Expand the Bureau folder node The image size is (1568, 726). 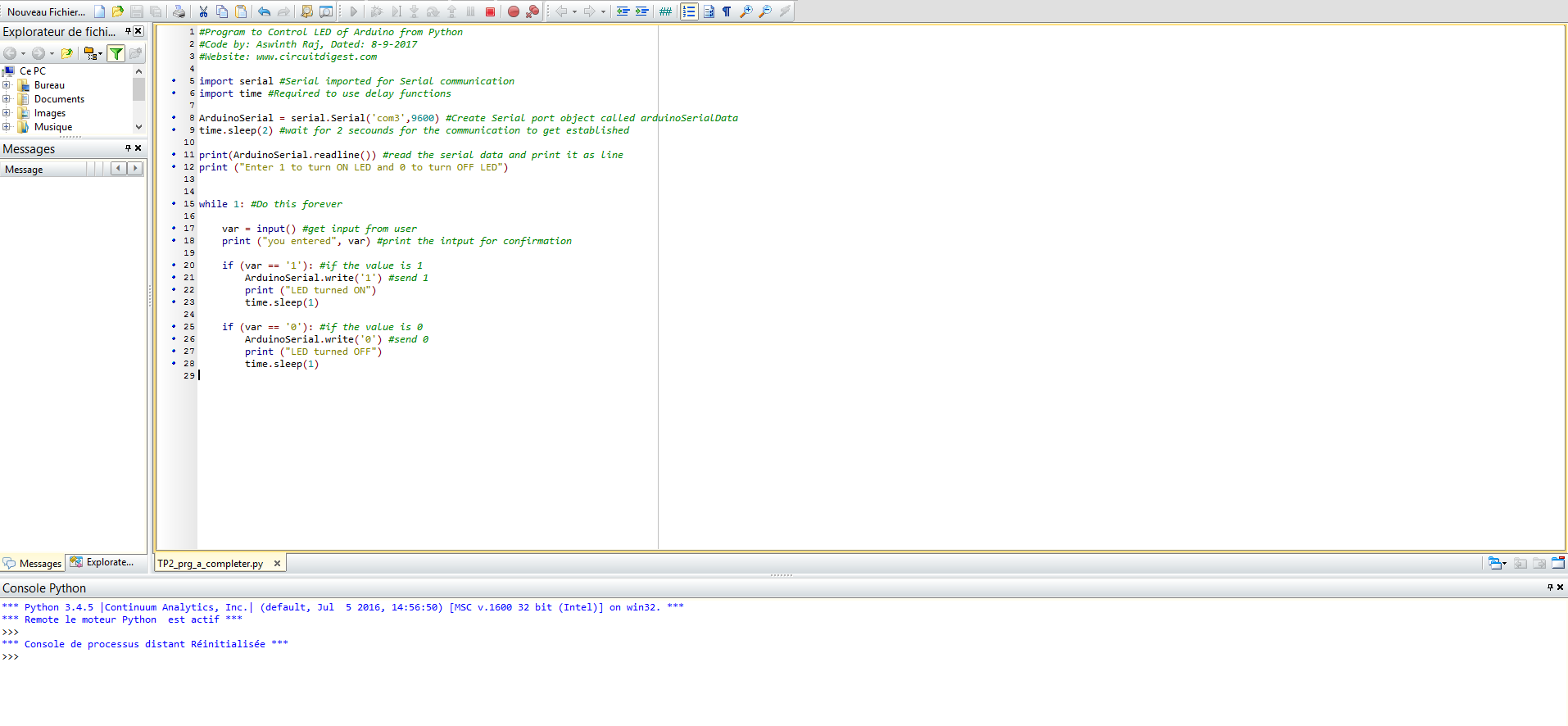pos(7,85)
